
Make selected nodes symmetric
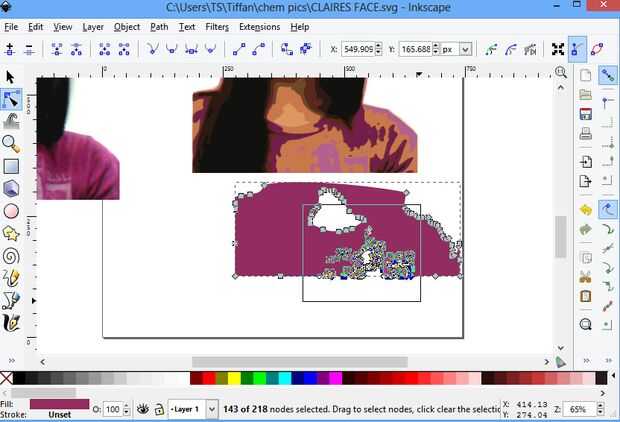point(191,49)
